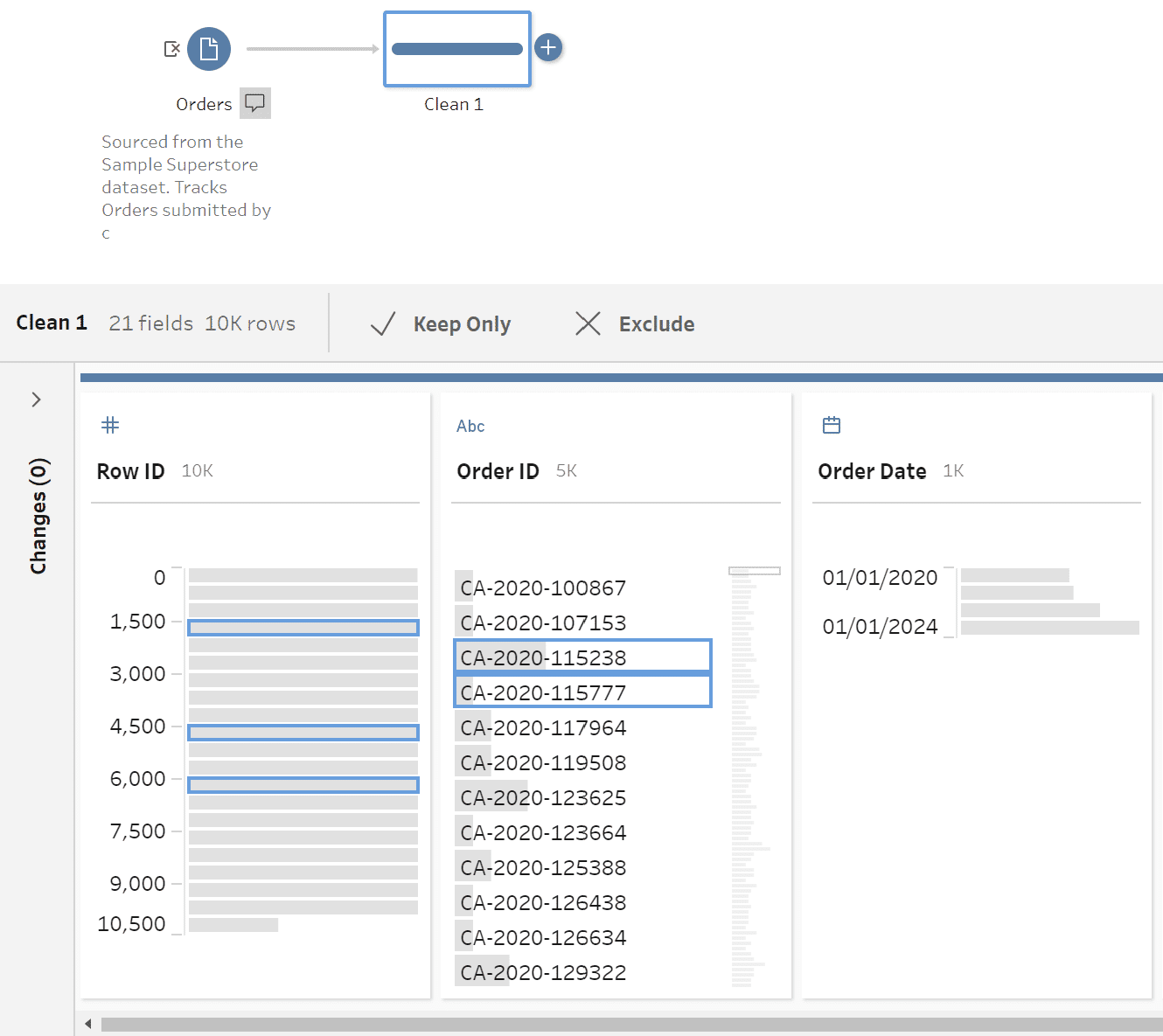The height and width of the screenshot is (1036, 1163).
Task: Click the Clean 1 title in the toolbar
Action: (x=52, y=323)
